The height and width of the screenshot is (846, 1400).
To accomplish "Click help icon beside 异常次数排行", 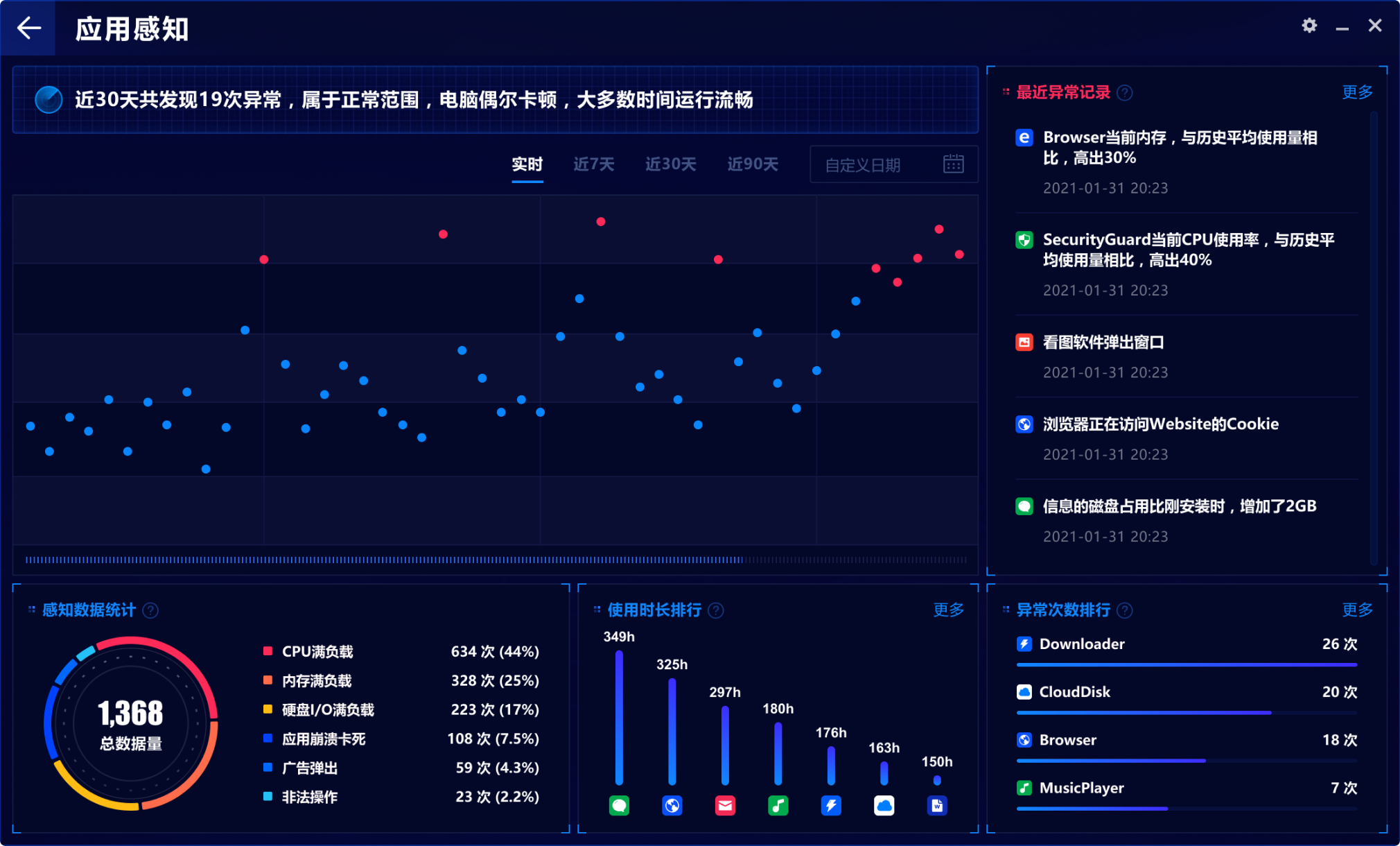I will click(x=1125, y=610).
